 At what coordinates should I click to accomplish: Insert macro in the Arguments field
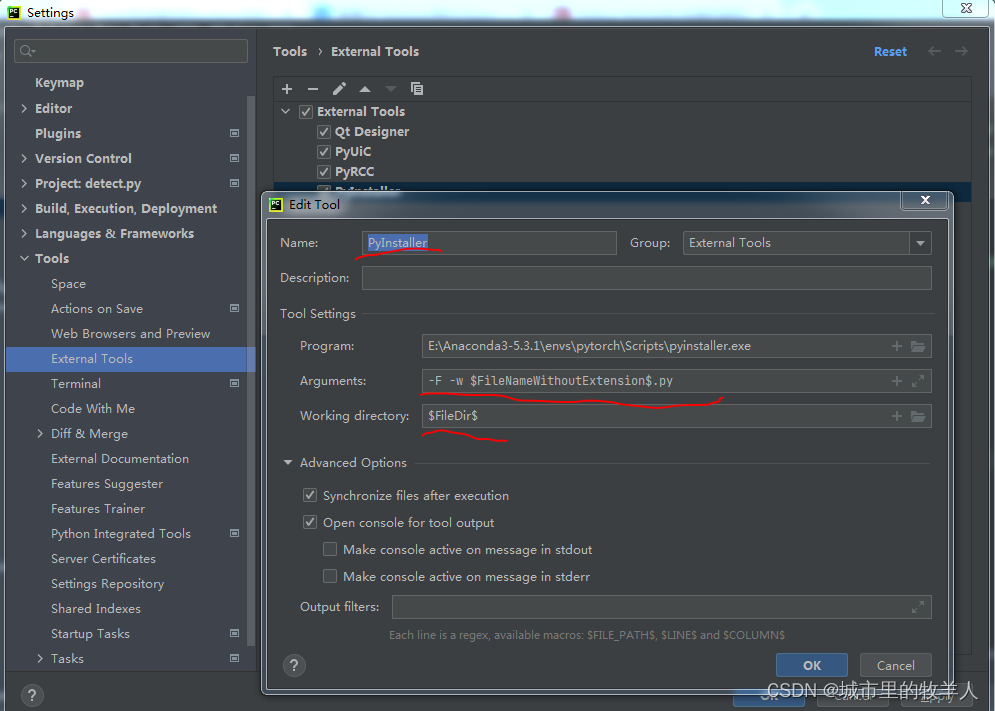coord(897,381)
